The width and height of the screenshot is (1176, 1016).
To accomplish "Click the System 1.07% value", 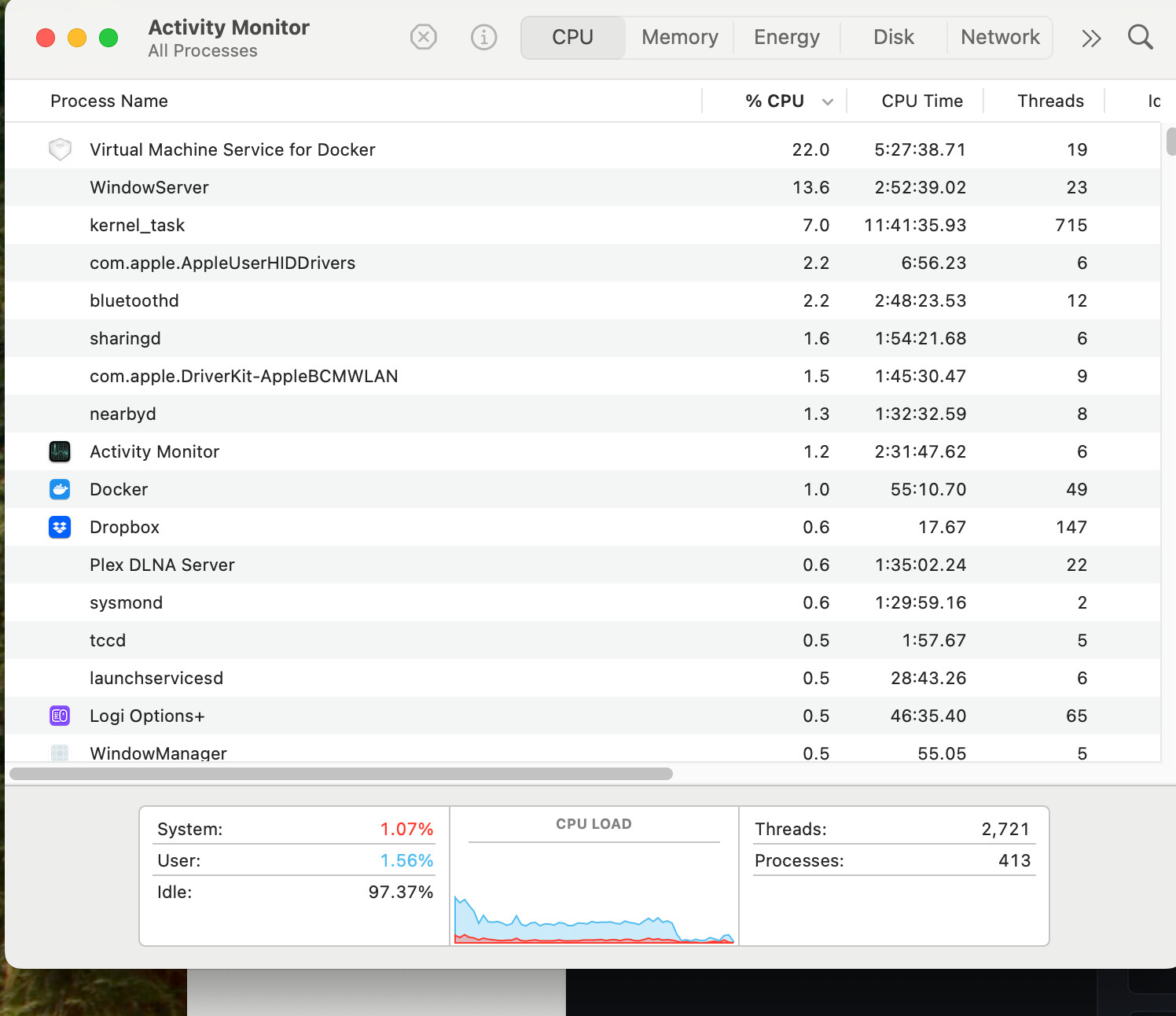I will (x=406, y=829).
